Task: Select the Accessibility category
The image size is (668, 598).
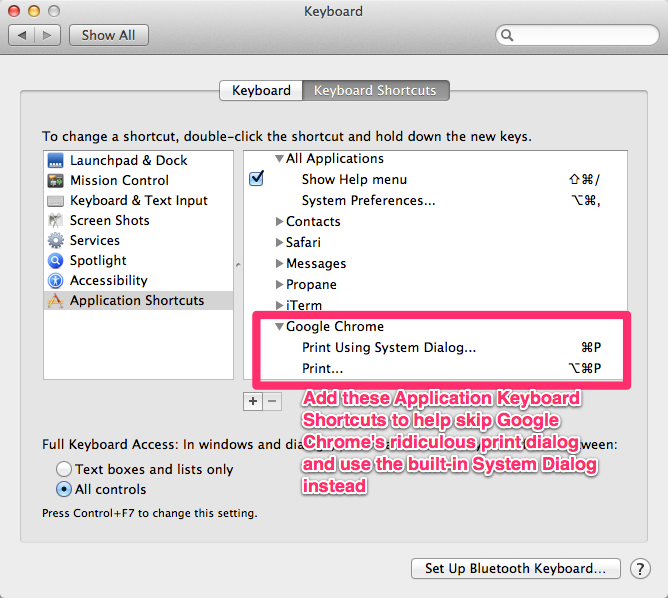Action: click(138, 281)
